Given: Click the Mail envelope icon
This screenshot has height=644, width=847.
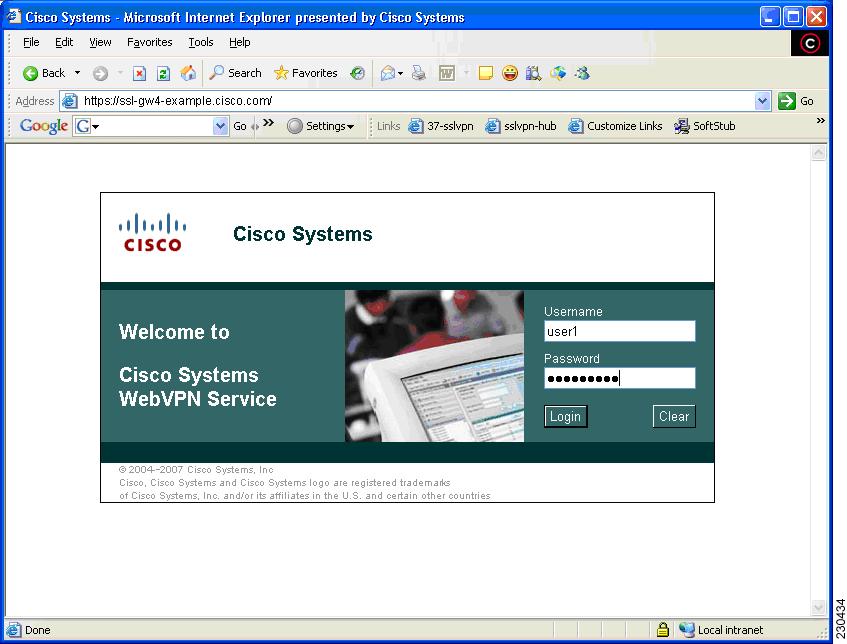Looking at the screenshot, I should coord(387,73).
